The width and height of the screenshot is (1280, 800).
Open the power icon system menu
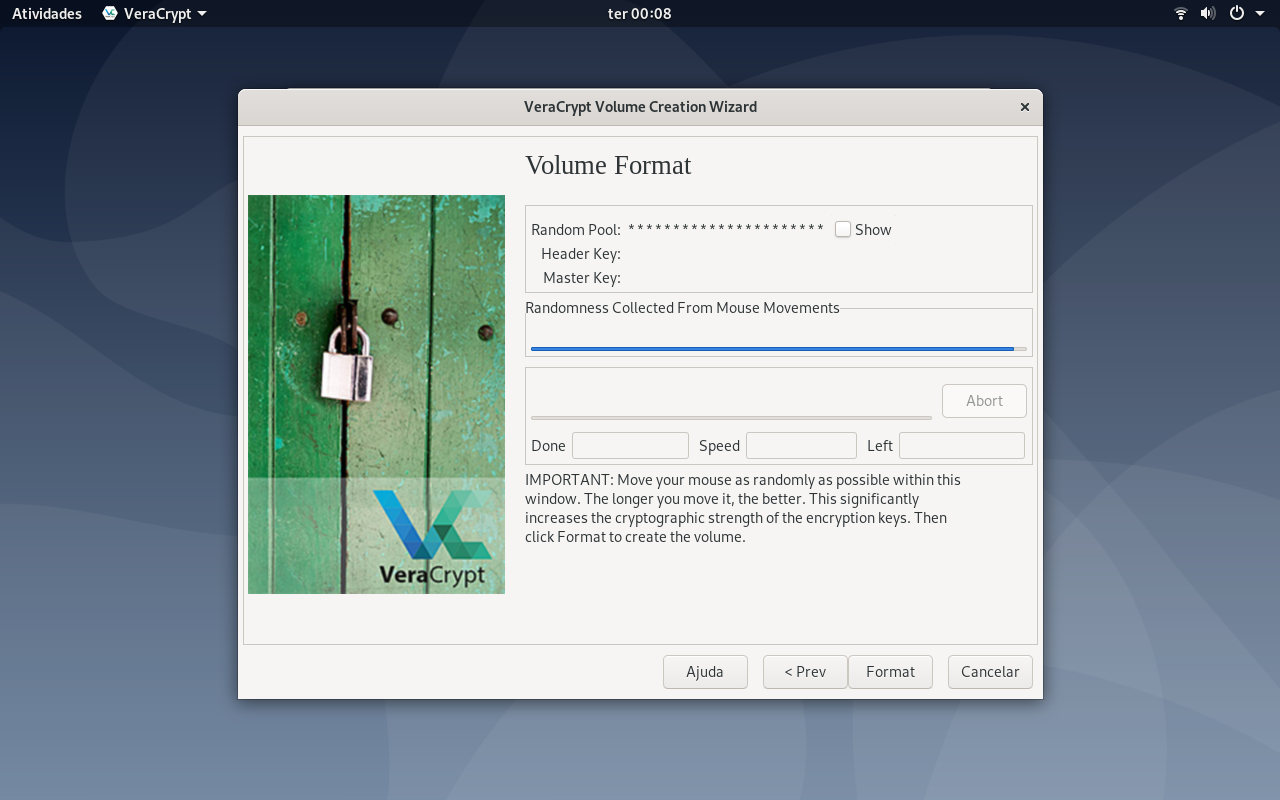click(x=1237, y=14)
